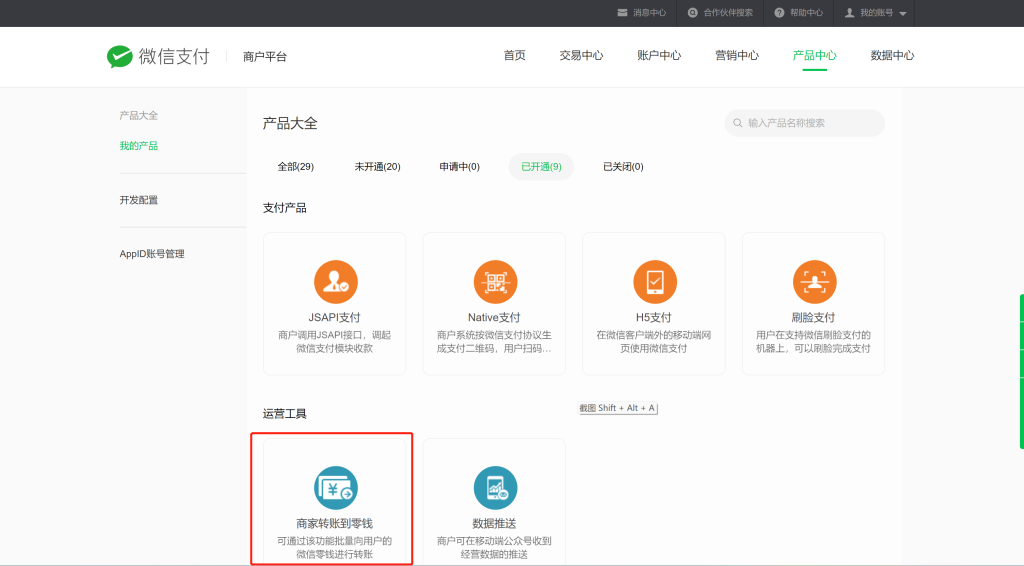1024x566 pixels.
Task: Click the JSAPI支付 orange icon
Action: coord(336,282)
